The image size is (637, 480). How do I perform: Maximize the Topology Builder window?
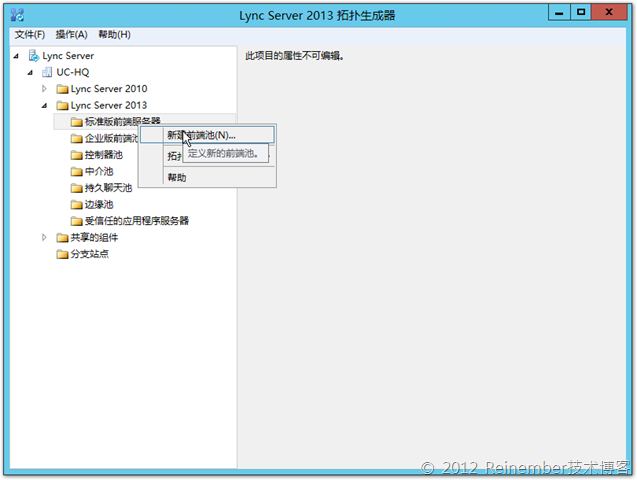pyautogui.click(x=581, y=13)
